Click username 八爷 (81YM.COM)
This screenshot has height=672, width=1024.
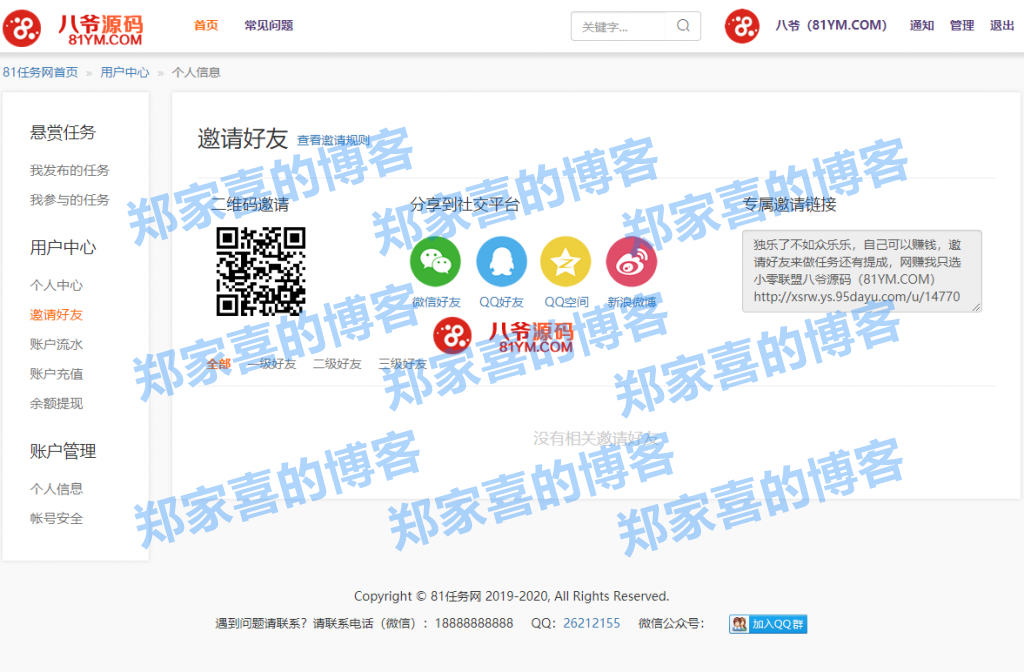coord(831,25)
